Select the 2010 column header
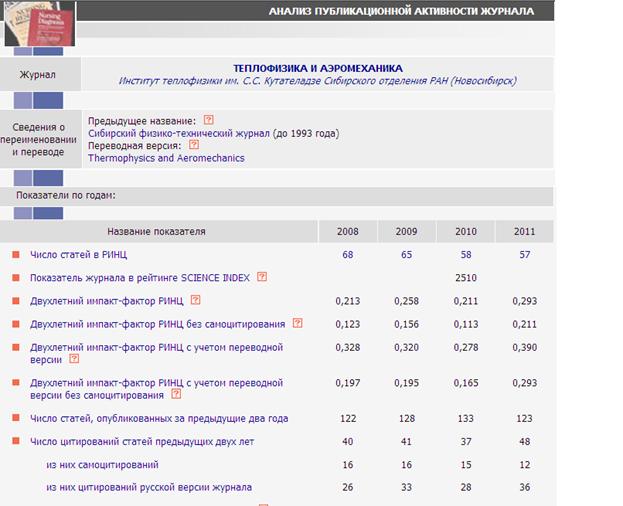Screen dimensions: 623x506 466,232
